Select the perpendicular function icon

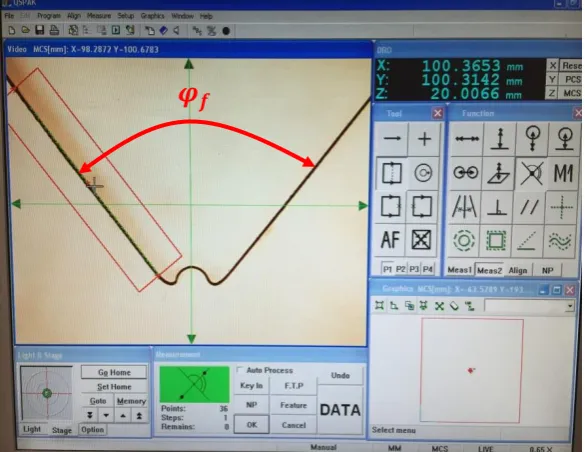(498, 207)
